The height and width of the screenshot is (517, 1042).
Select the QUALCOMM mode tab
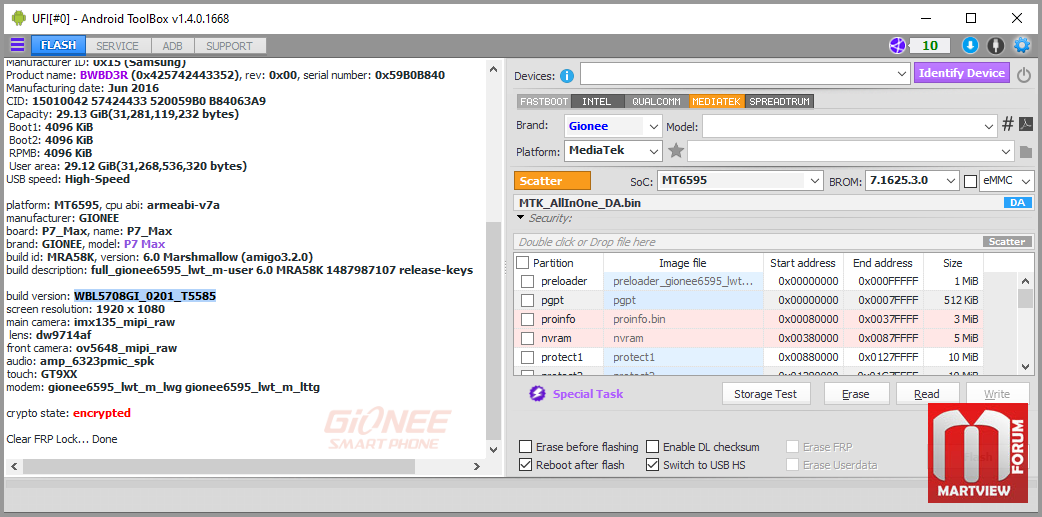click(657, 102)
